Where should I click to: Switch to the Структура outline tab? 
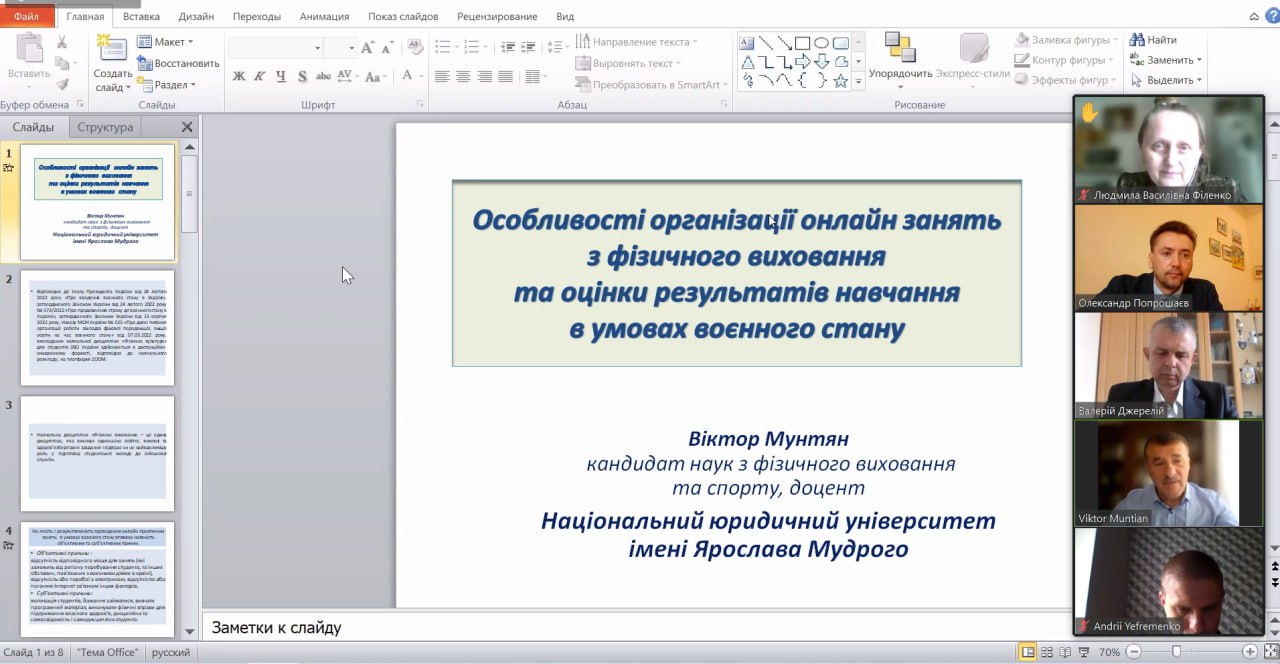click(x=105, y=127)
